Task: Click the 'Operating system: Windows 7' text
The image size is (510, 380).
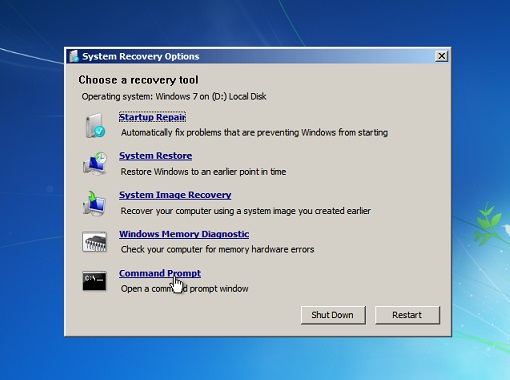Action: click(x=174, y=97)
